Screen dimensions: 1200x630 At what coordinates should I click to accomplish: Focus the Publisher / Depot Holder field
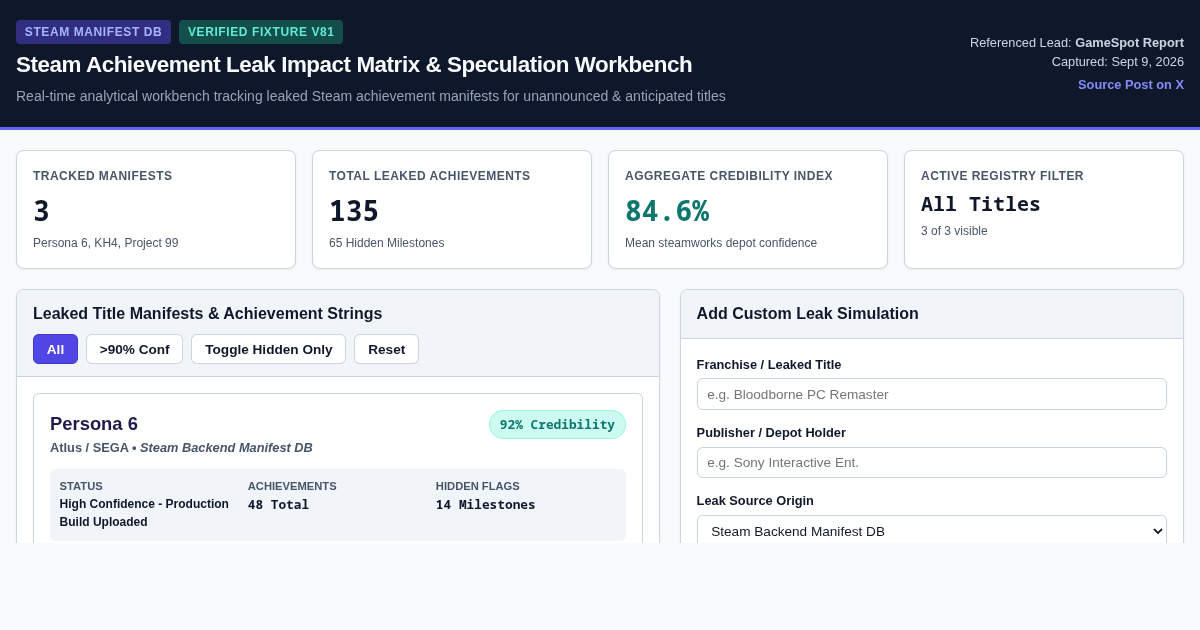[x=931, y=462]
